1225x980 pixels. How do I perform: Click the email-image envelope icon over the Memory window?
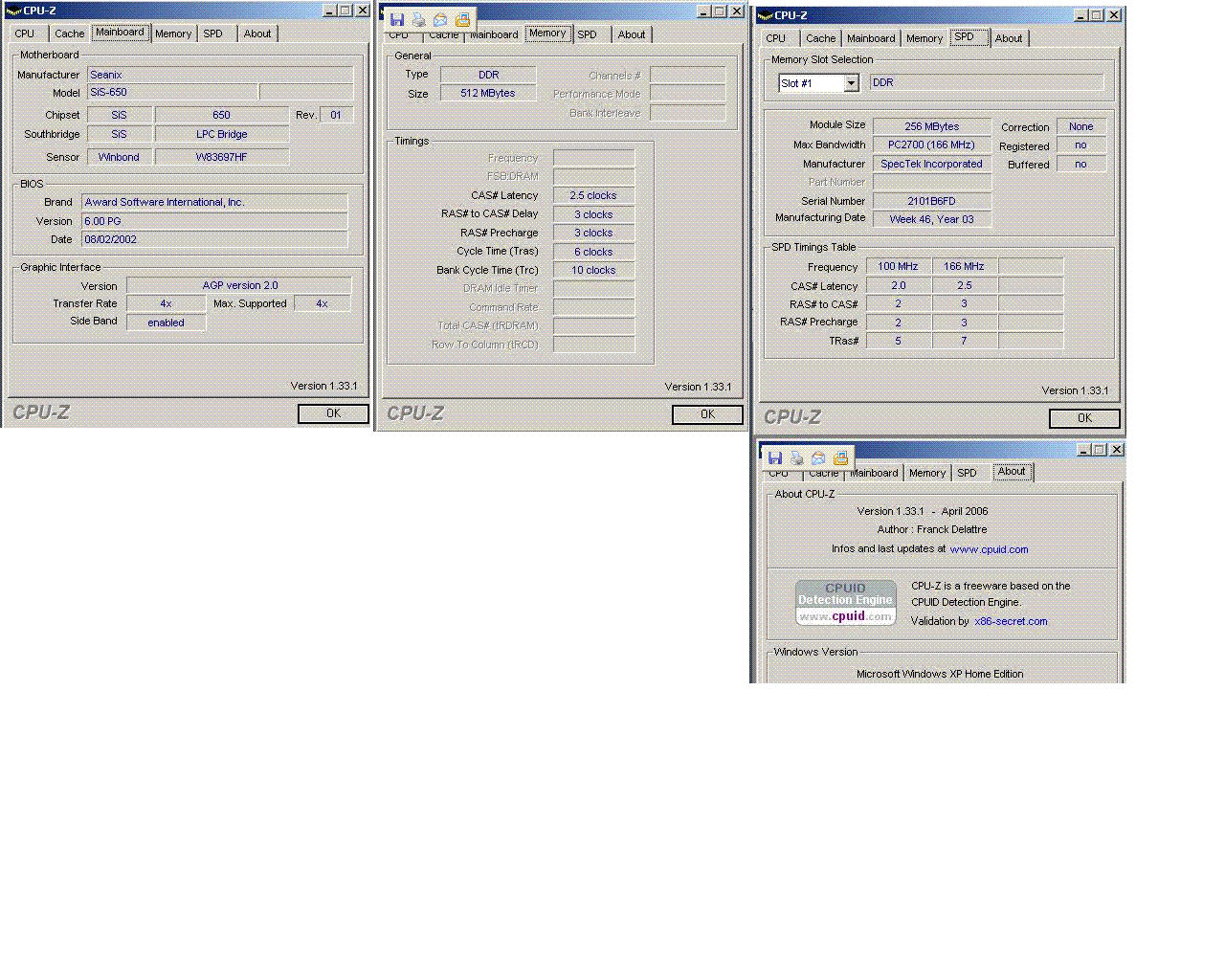point(440,20)
